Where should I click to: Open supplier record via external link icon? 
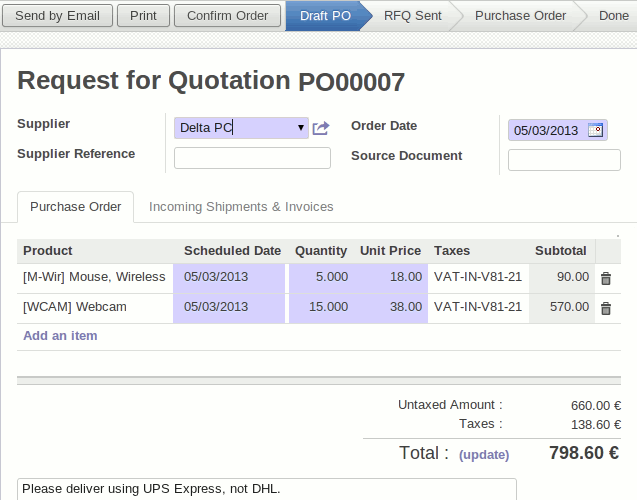tap(320, 128)
